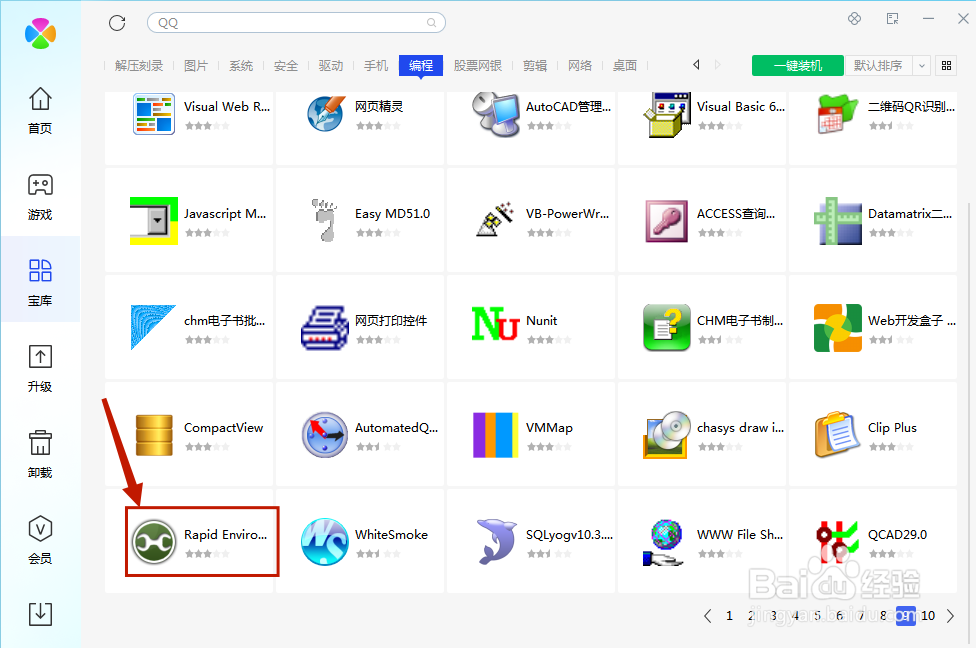Open the Uninstall (卸载) sidebar section
The image size is (976, 648).
[x=40, y=455]
